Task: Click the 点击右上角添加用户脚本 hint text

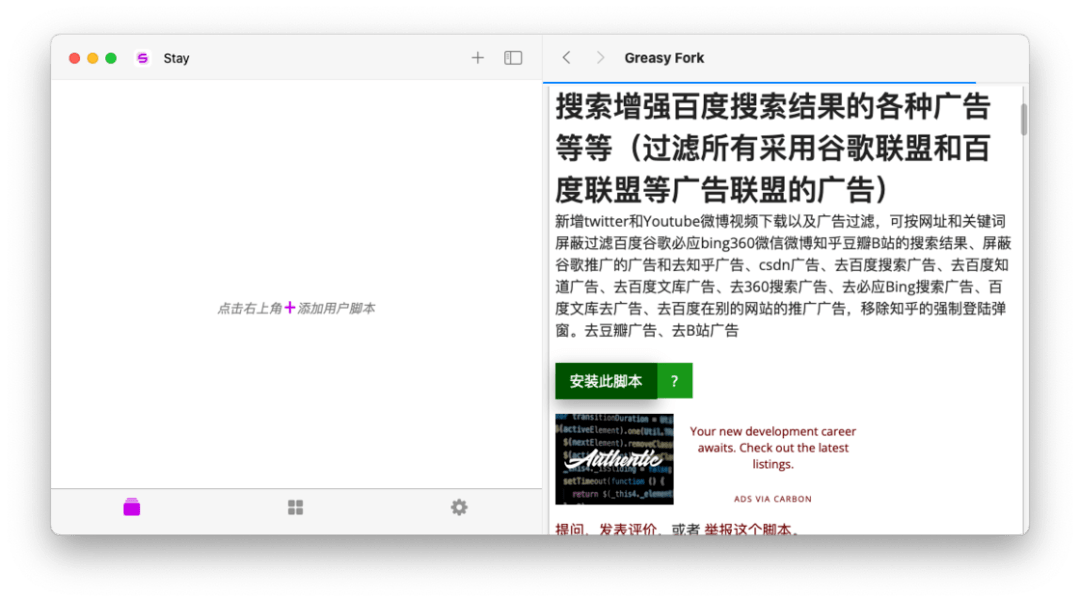Action: (x=296, y=308)
